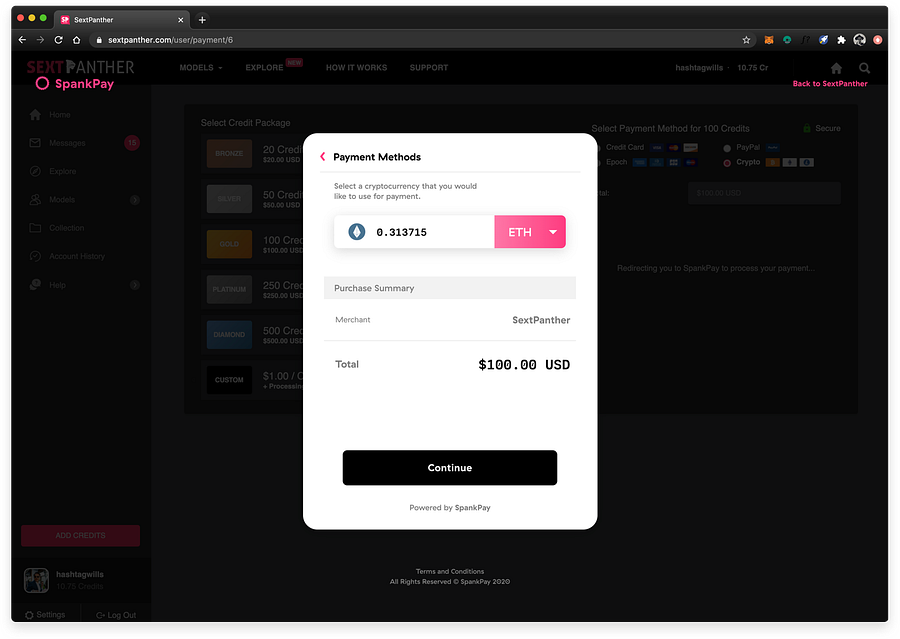900x639 pixels.
Task: Click the address bar URL
Action: pos(170,40)
